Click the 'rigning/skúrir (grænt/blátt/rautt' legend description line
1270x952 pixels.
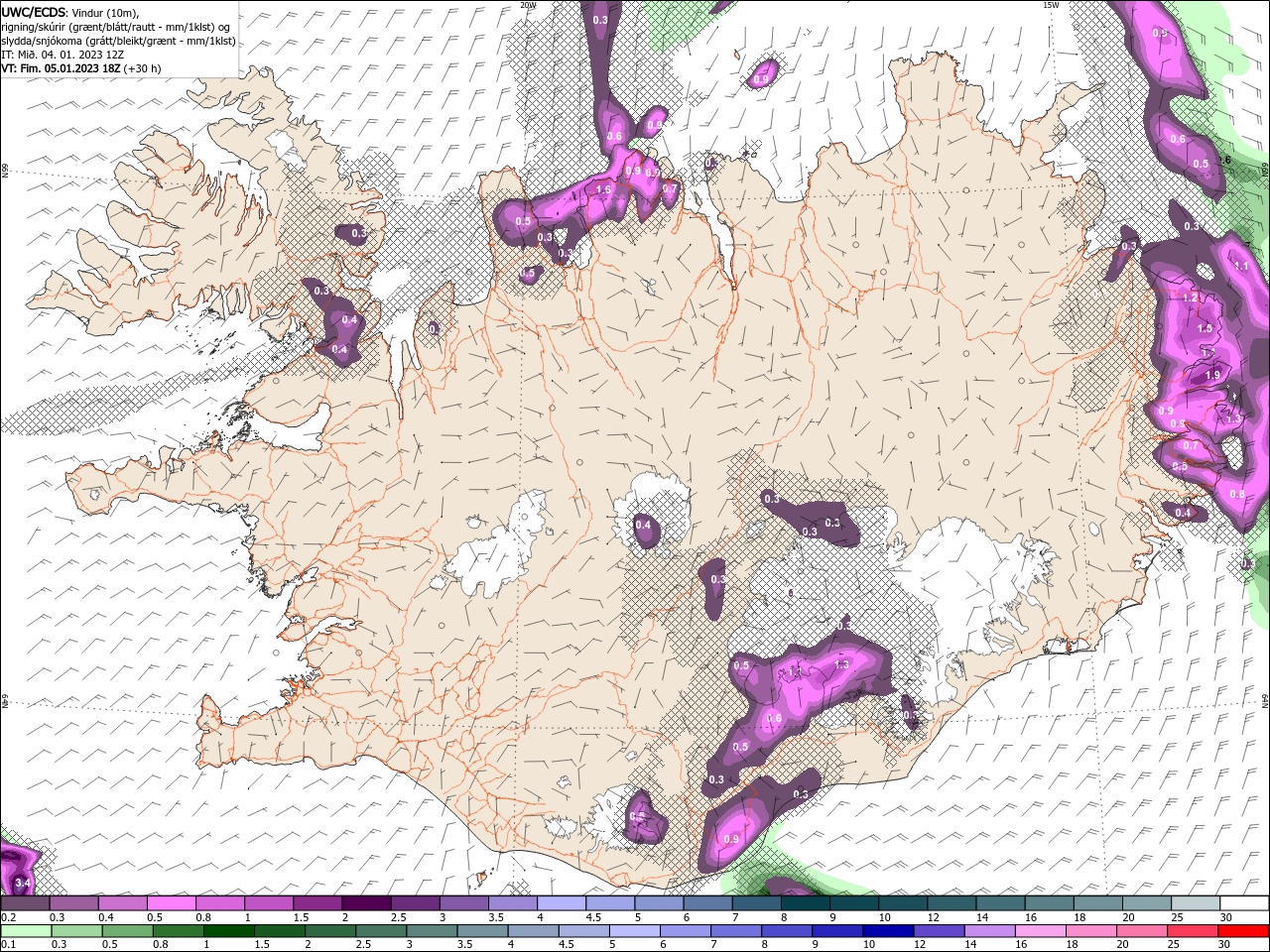tap(116, 27)
